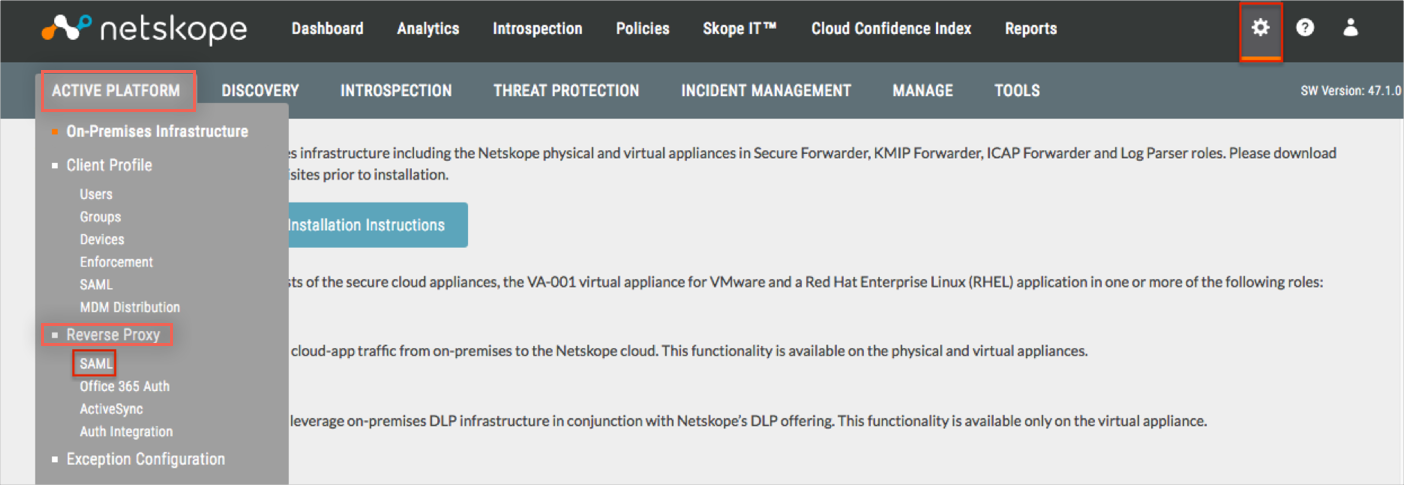Open the Threat Protection tab
The width and height of the screenshot is (1404, 485).
[566, 91]
